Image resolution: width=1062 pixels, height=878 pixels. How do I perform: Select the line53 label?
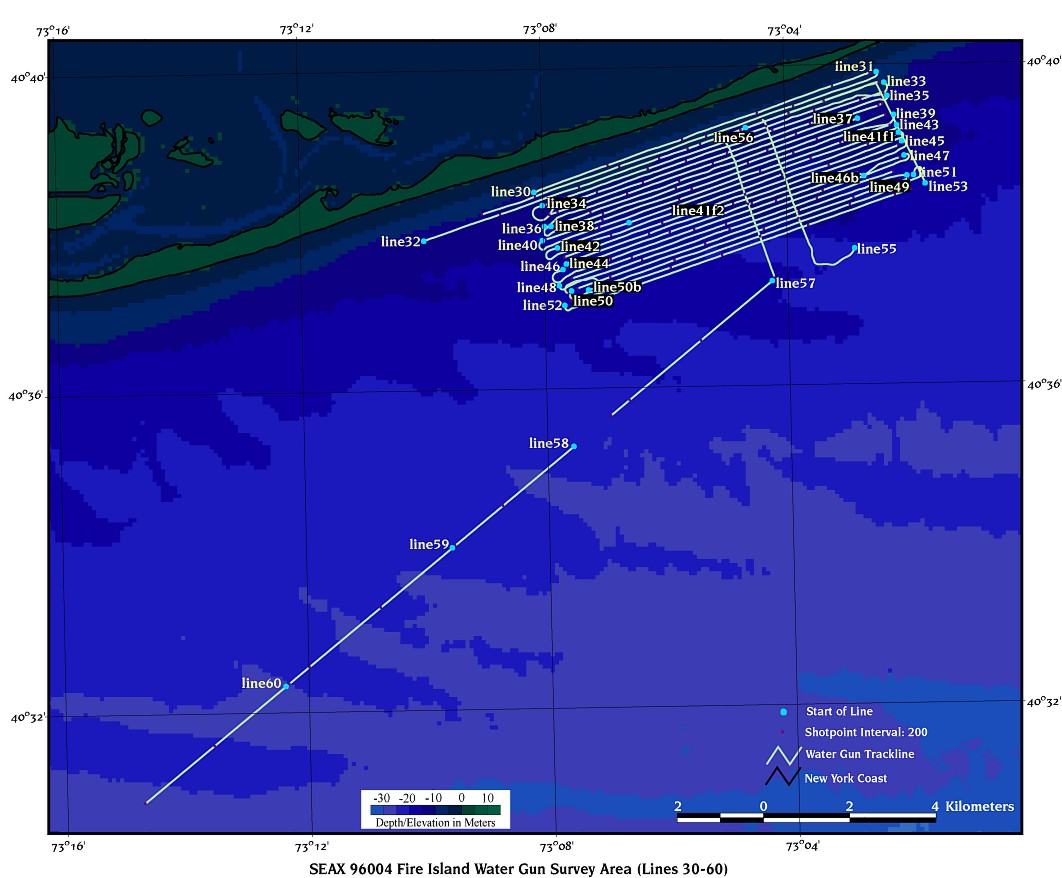[948, 186]
